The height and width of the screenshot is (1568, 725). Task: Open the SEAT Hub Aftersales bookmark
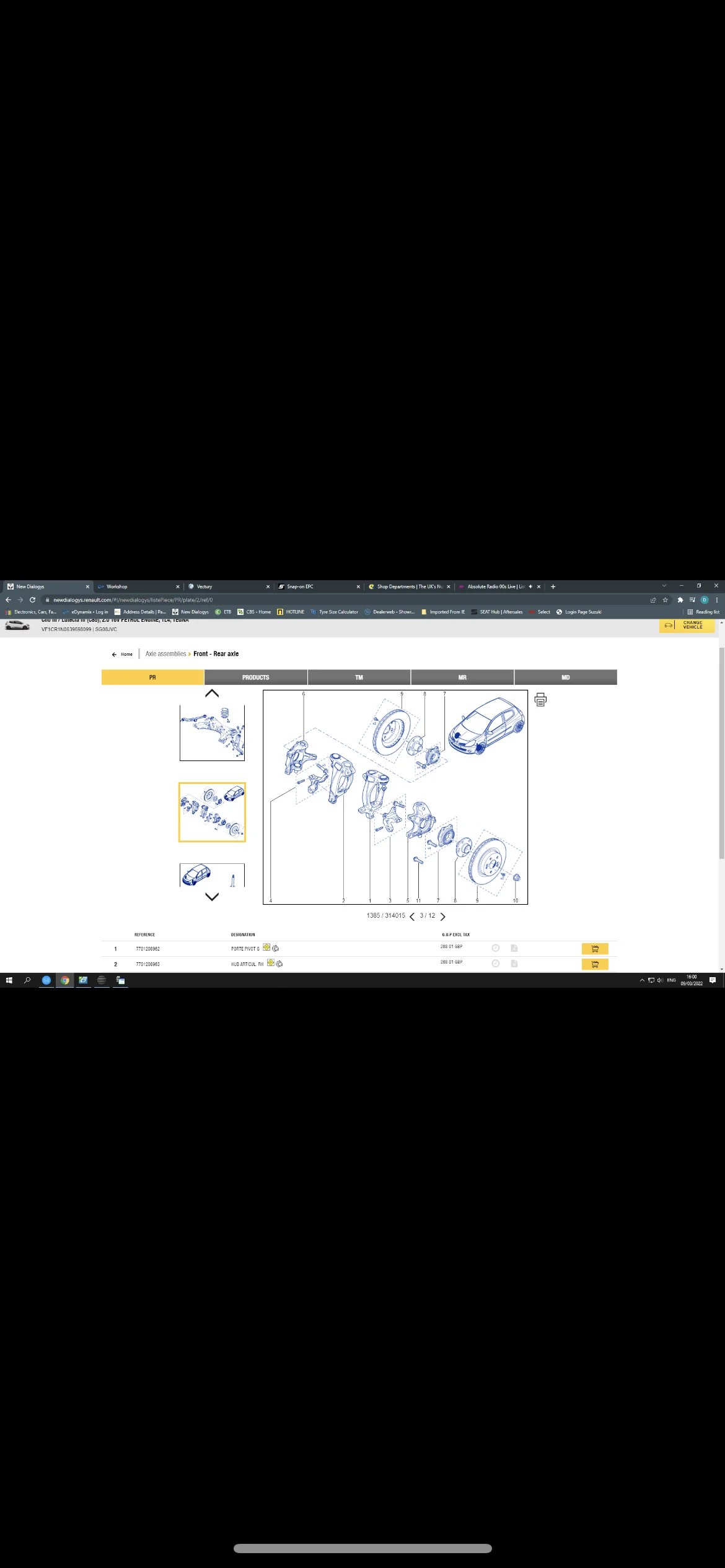click(497, 612)
